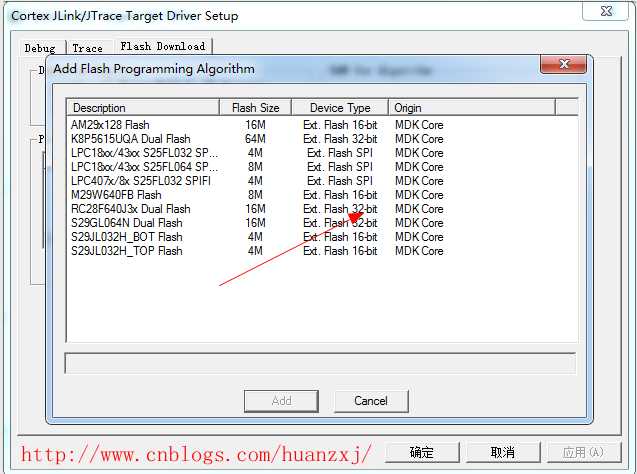Click the 应用(A) button
Screen dimensions: 637x474
pyautogui.click(x=584, y=452)
